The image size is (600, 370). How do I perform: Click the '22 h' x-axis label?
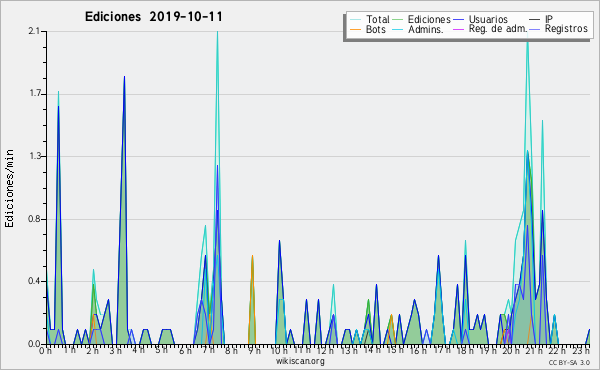[x=556, y=350]
